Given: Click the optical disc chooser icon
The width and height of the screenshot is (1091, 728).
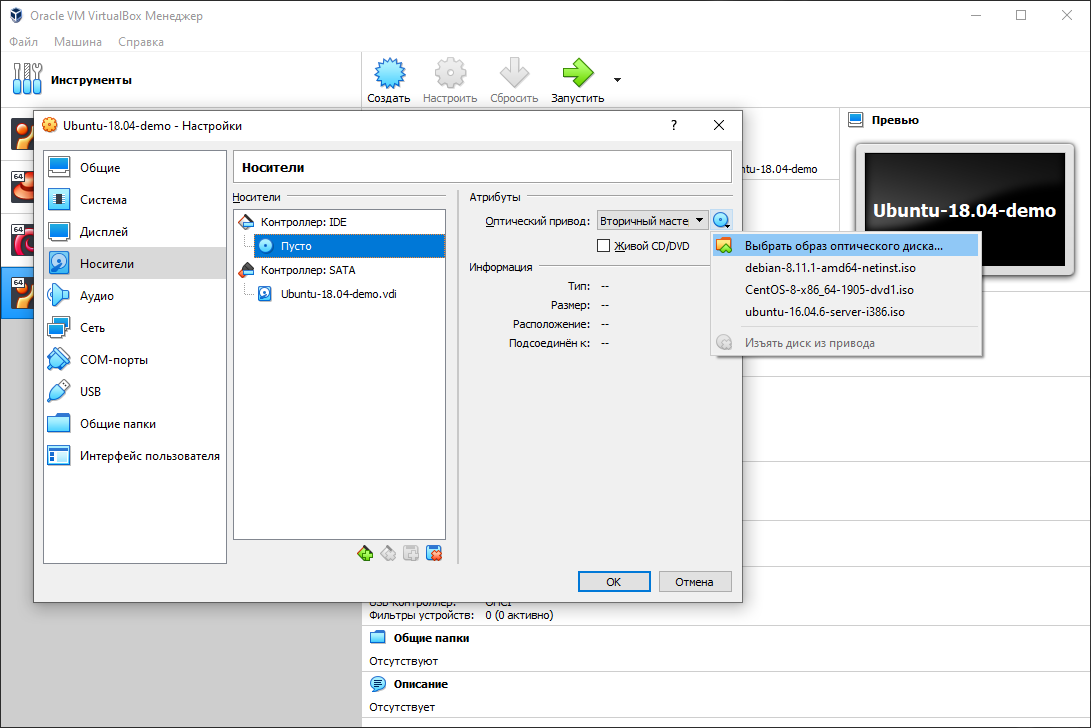Looking at the screenshot, I should [722, 221].
